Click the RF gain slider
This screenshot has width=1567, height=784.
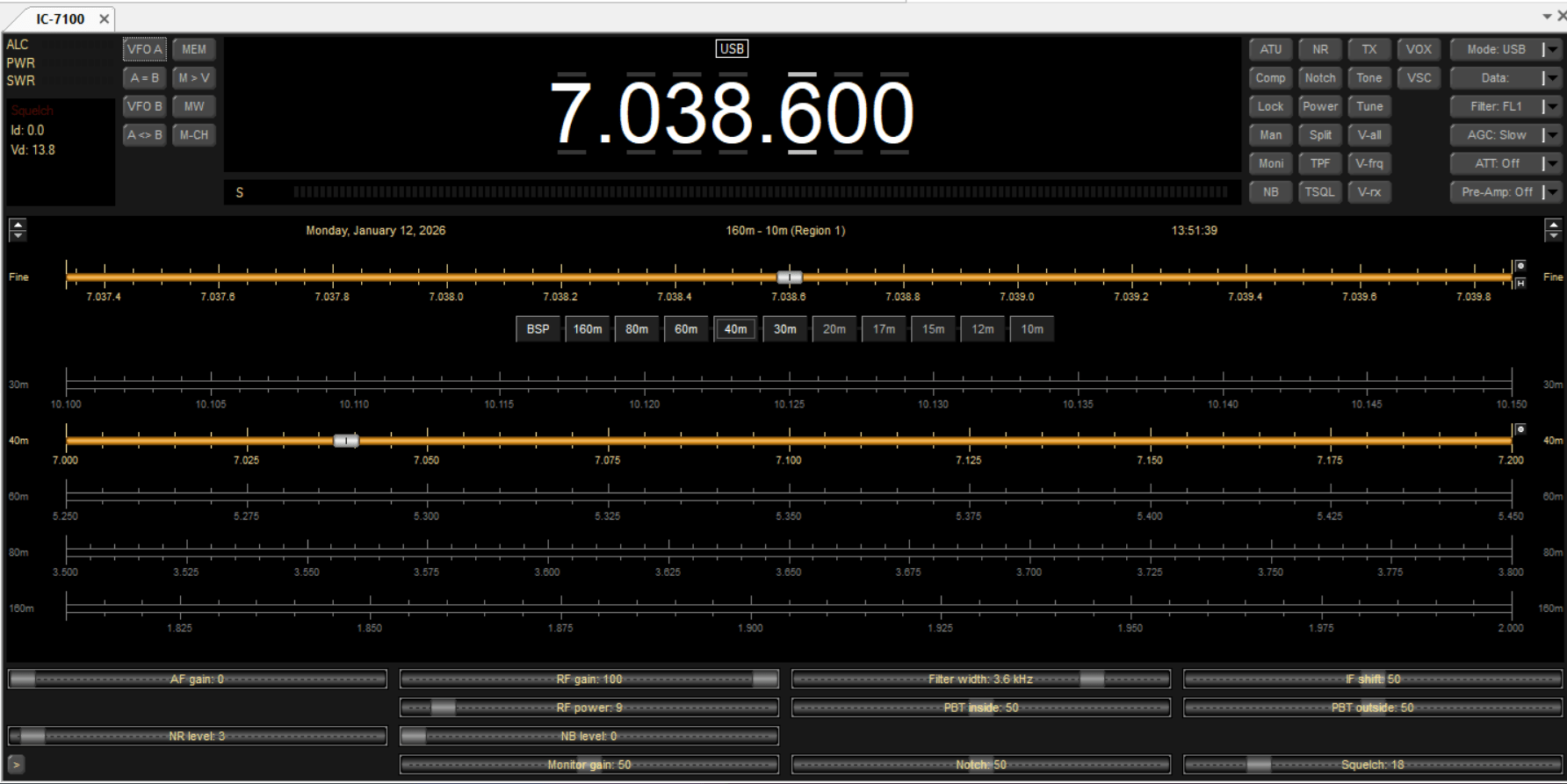[x=589, y=680]
